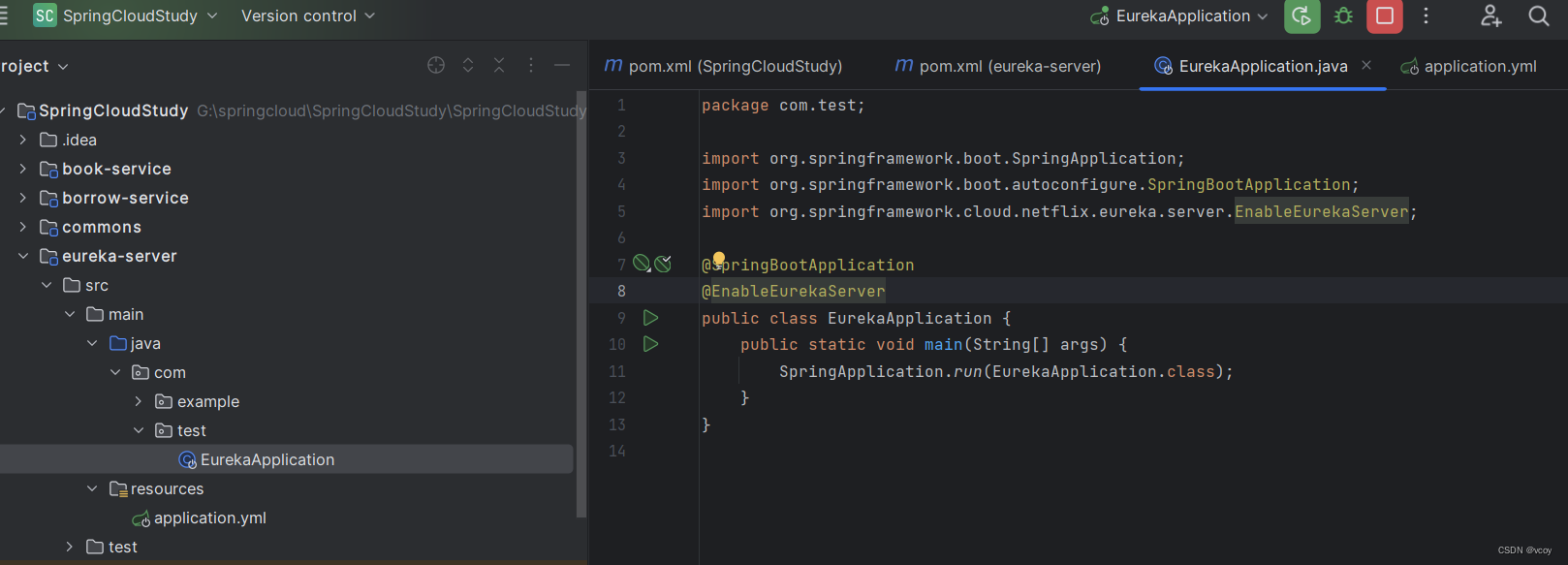The image size is (1568, 565).
Task: Select the borrow-service folder
Action: [125, 198]
